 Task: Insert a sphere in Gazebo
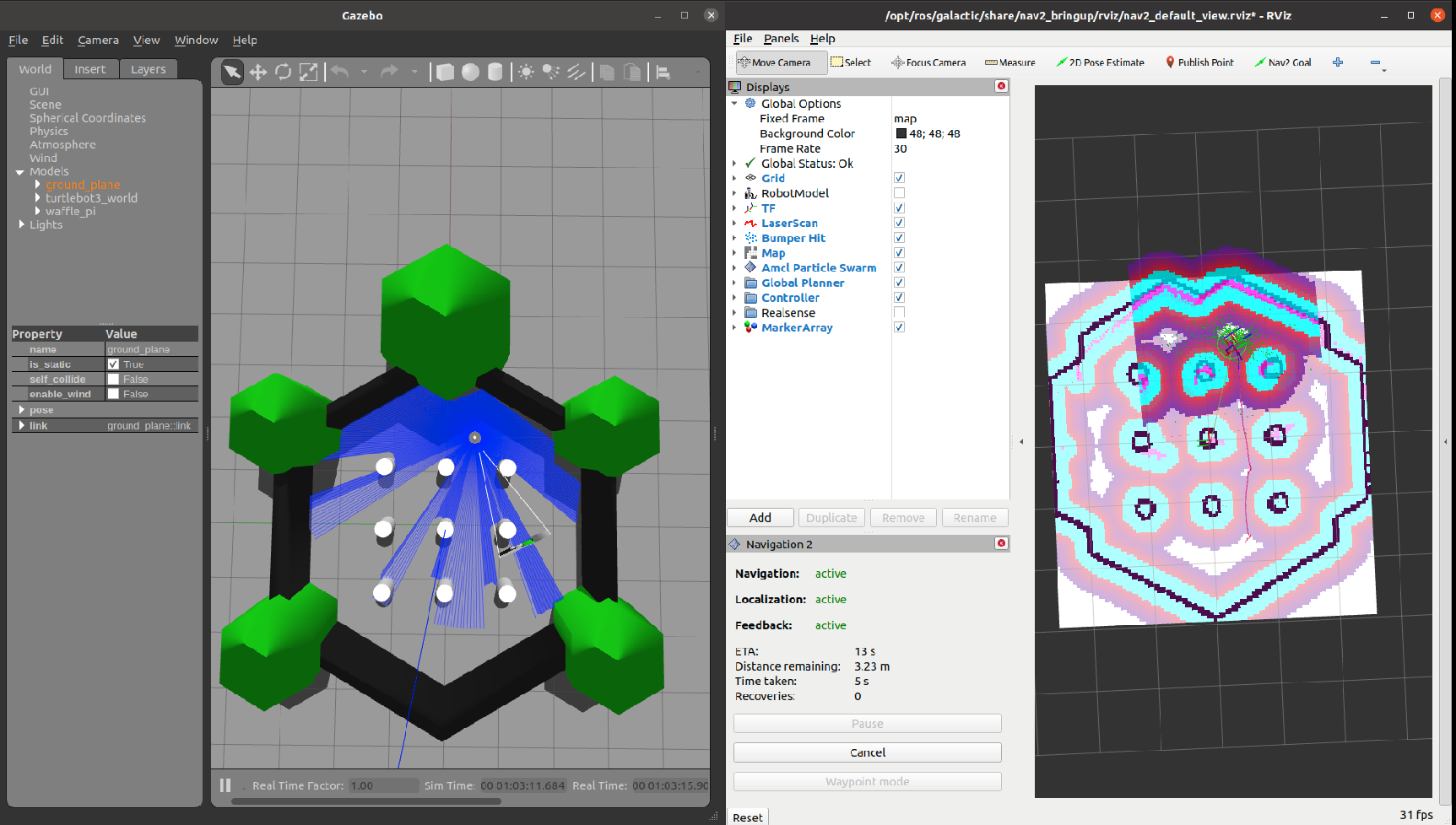(x=469, y=72)
